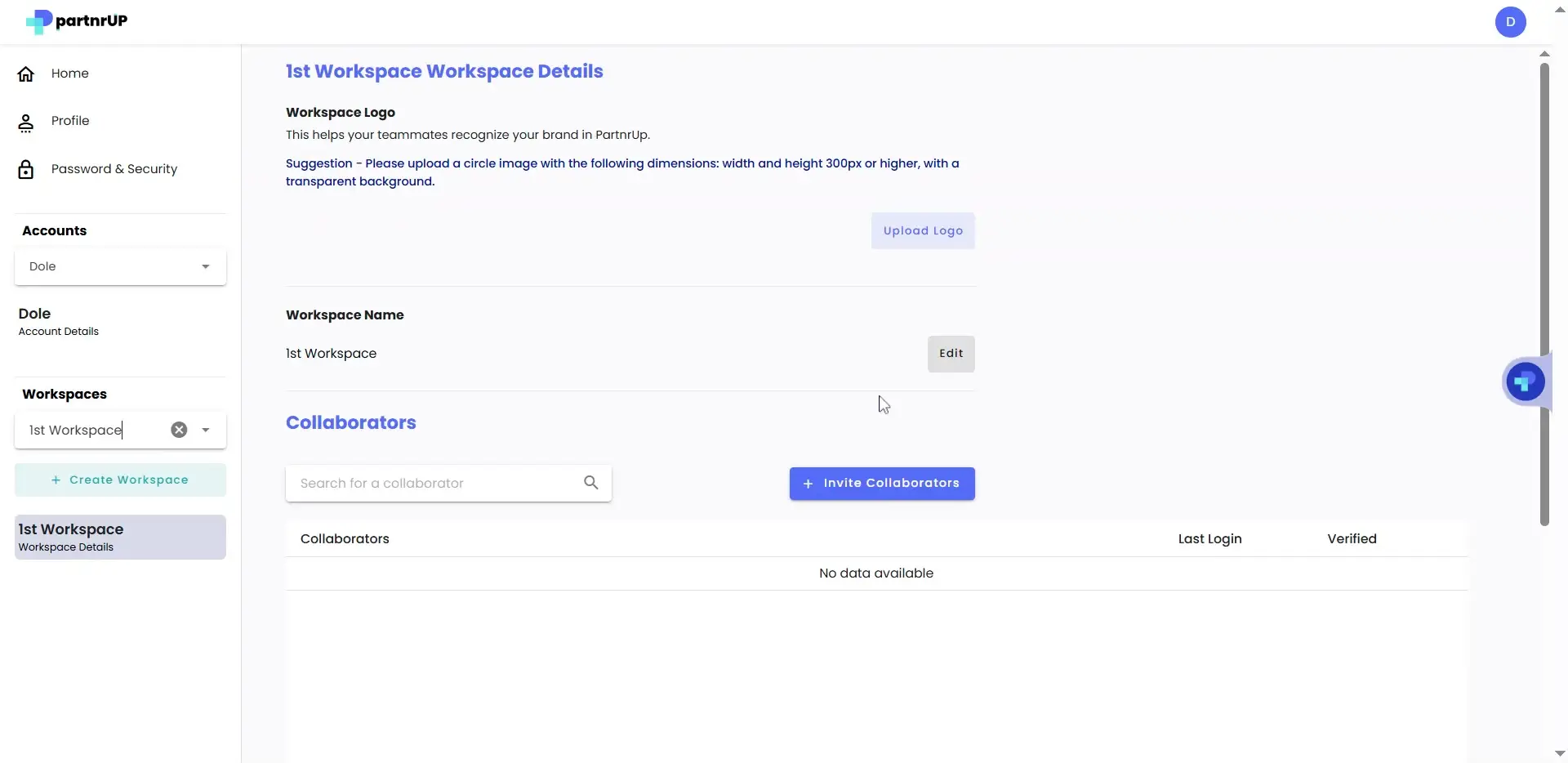Click Edit to rename 1st Workspace
This screenshot has width=1568, height=763.
pos(951,353)
